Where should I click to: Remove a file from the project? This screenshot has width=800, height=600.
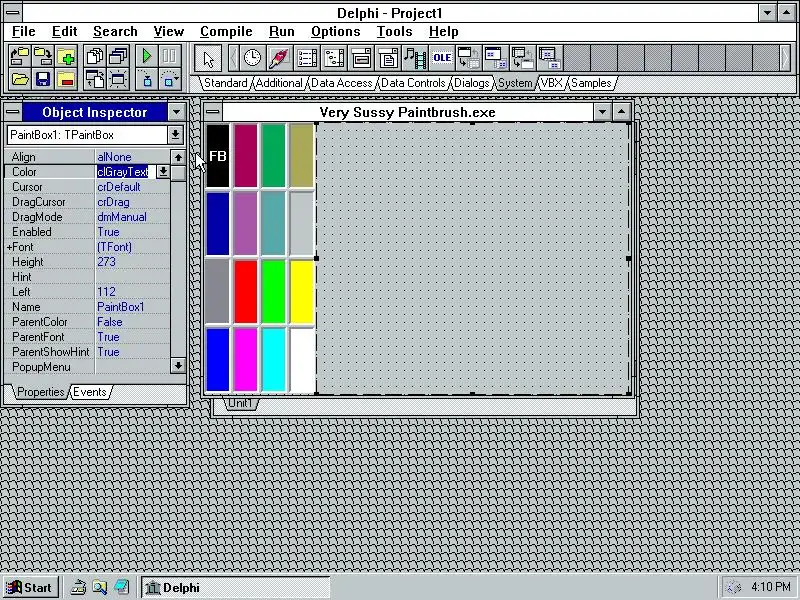coord(66,80)
